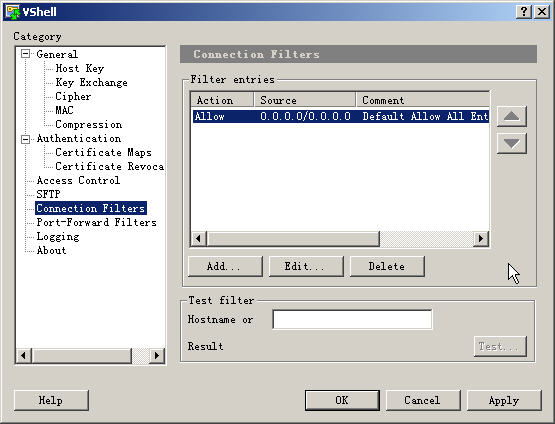This screenshot has height=424, width=555.
Task: Select Port-Forward Filters category
Action: (x=96, y=222)
